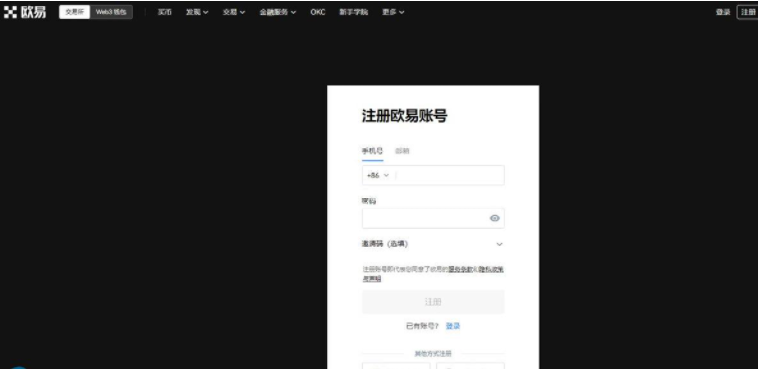Focus the phone number input field
The height and width of the screenshot is (369, 758).
(450, 176)
